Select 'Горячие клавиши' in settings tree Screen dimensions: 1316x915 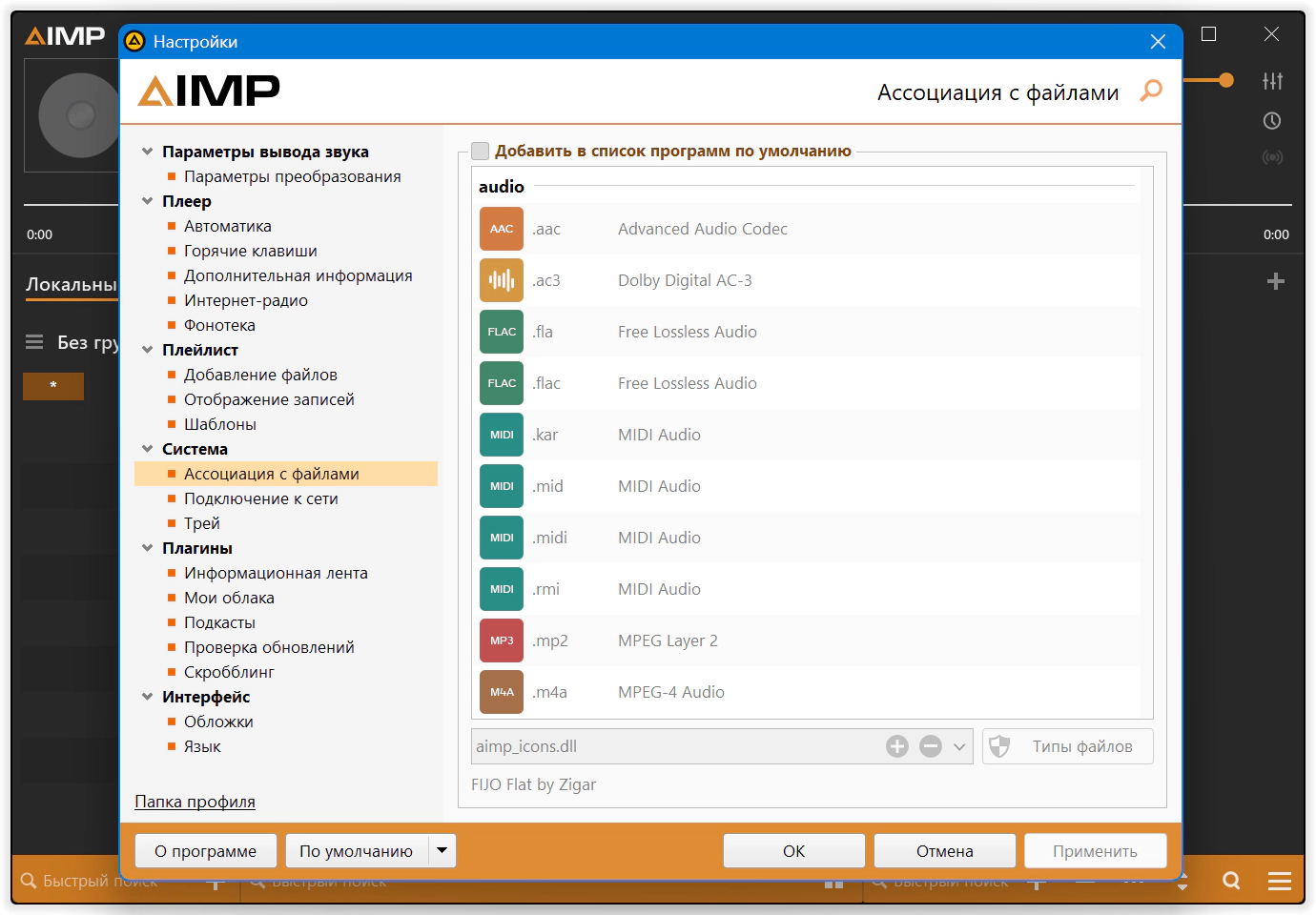tap(251, 251)
